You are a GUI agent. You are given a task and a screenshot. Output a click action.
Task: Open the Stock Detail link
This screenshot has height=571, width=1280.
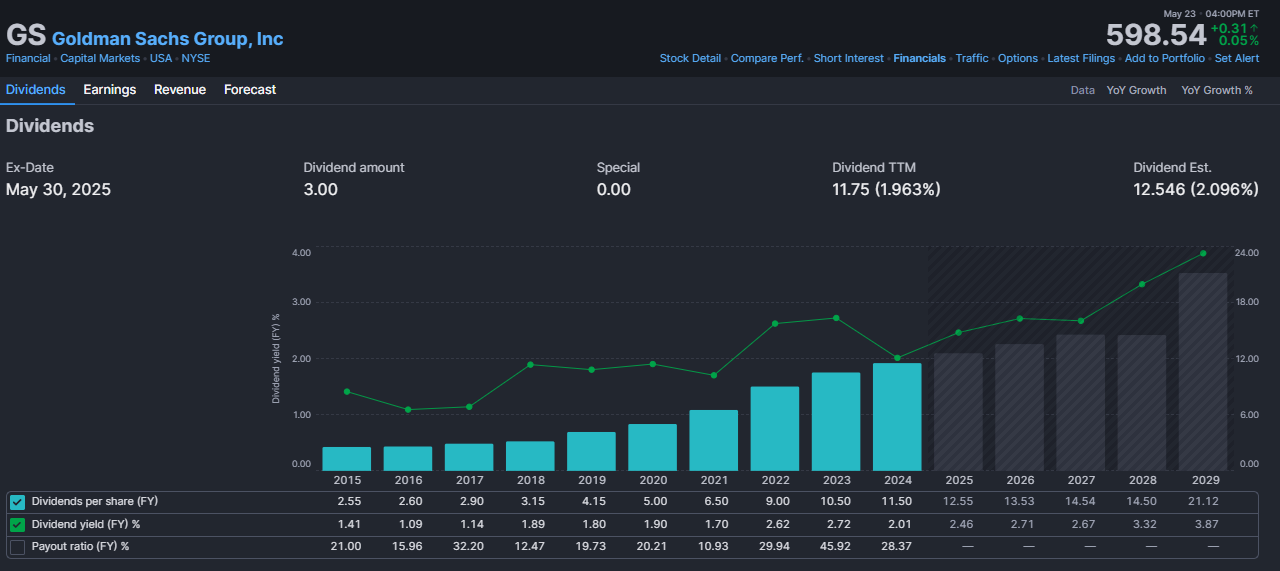tap(690, 58)
